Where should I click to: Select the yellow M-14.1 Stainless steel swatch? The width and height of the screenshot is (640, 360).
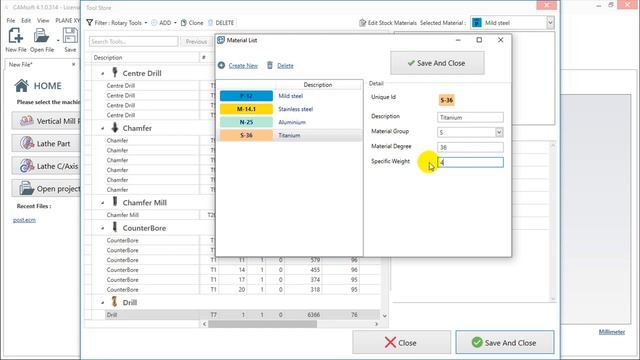point(246,109)
